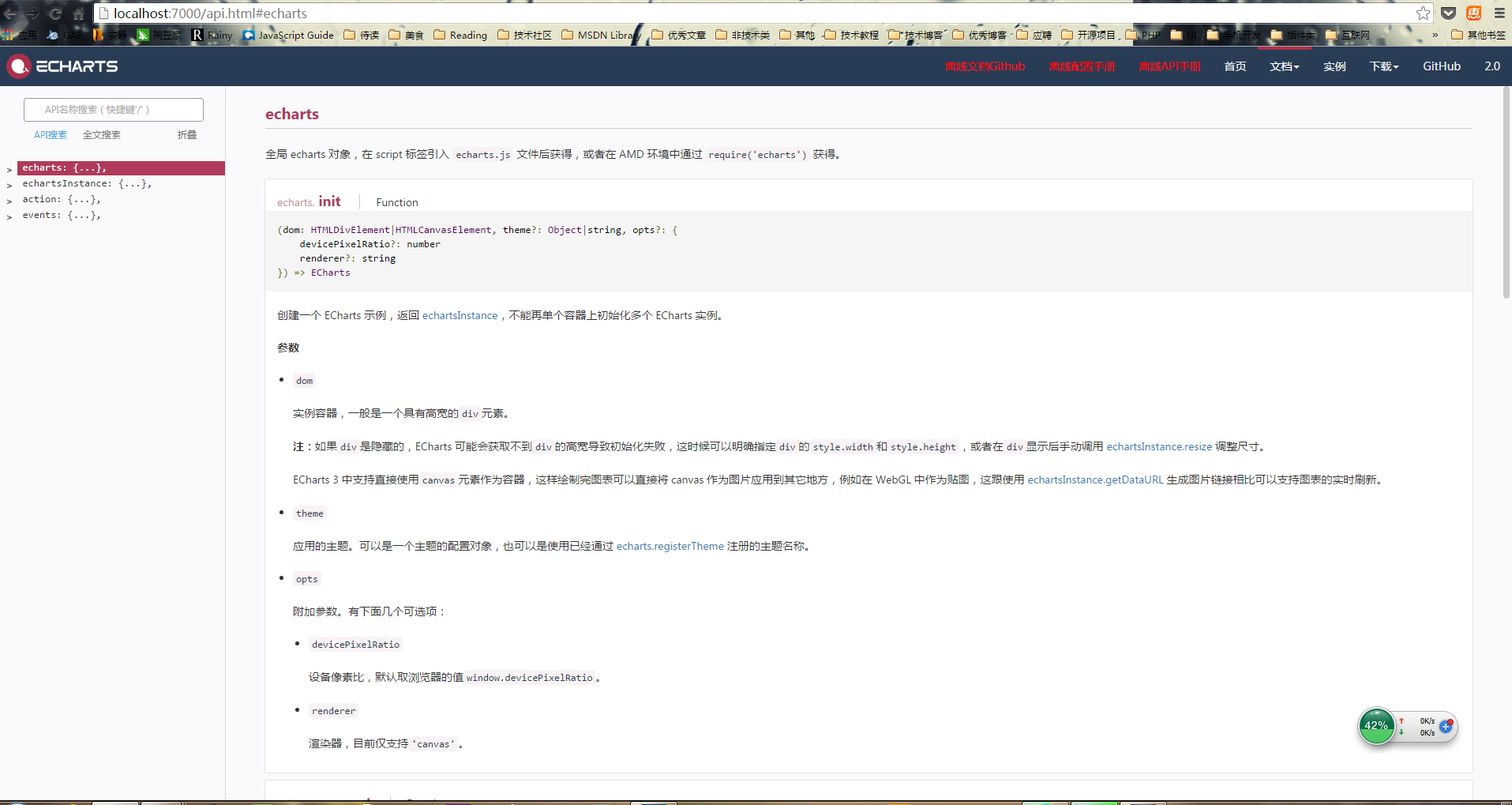
Task: Open the 技术教程 bookmark folder
Action: [851, 35]
